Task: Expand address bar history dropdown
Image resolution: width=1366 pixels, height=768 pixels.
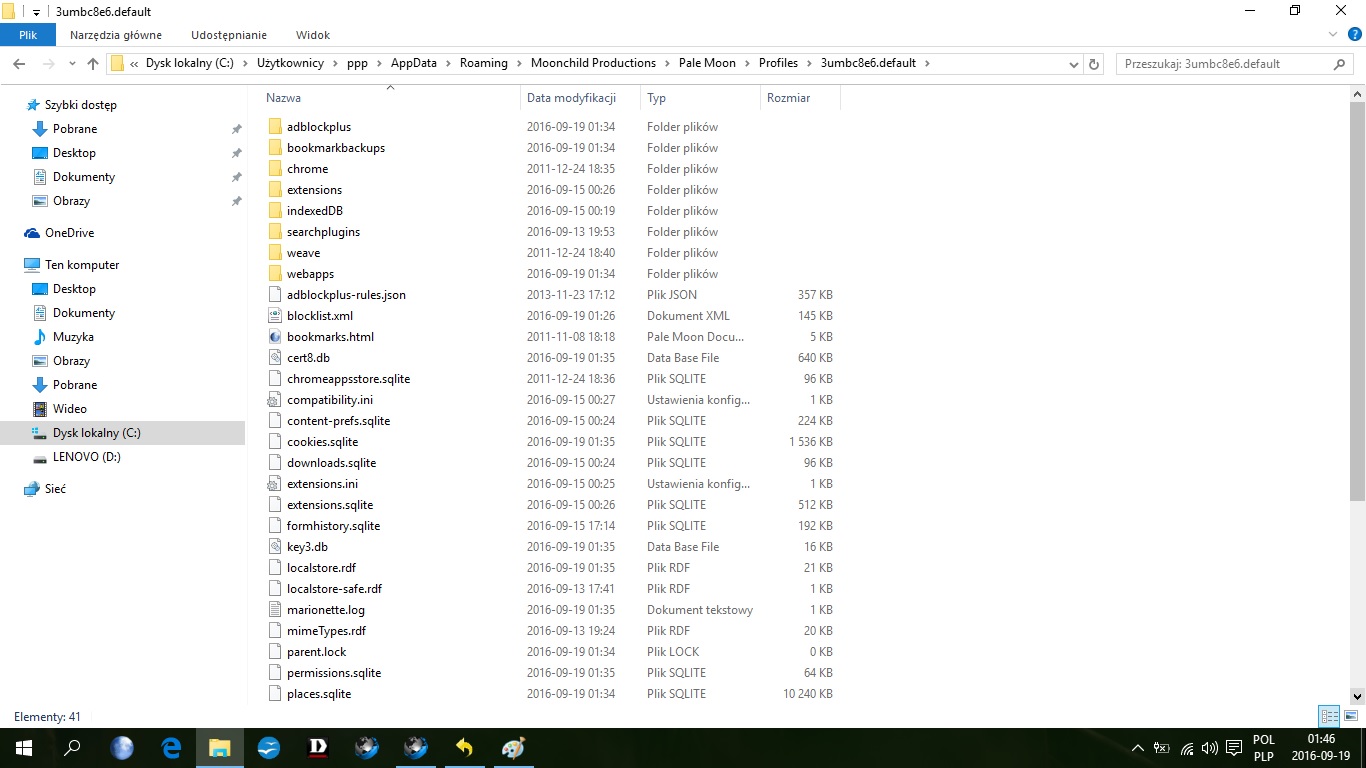Action: click(1074, 63)
